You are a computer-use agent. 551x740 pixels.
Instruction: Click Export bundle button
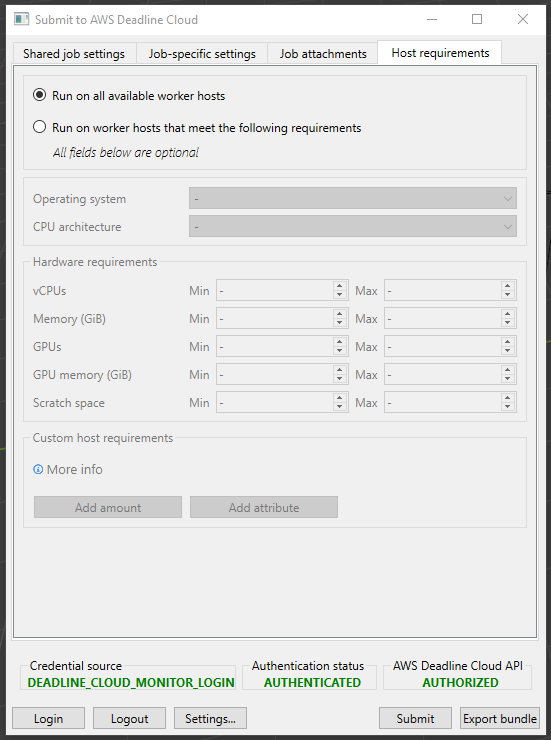coord(500,718)
